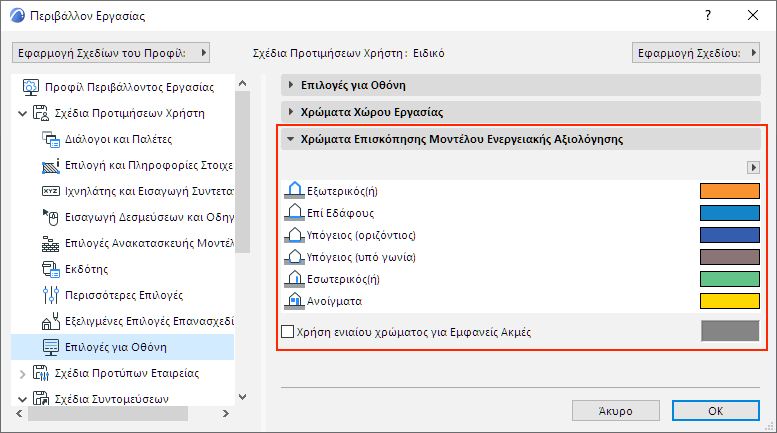The width and height of the screenshot is (777, 433).
Task: Click the Περισσότερες Επιλογές sliders icon
Action: pos(51,295)
